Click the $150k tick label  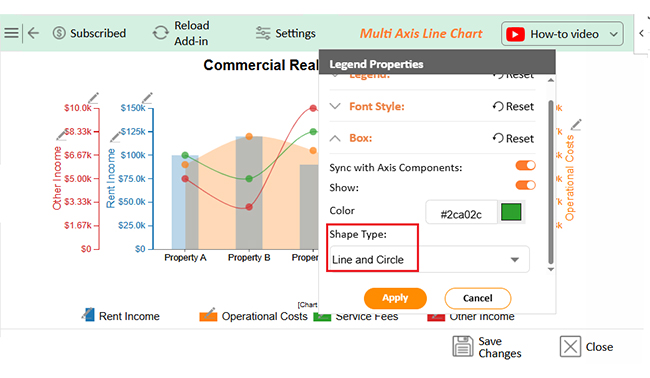pyautogui.click(x=133, y=108)
